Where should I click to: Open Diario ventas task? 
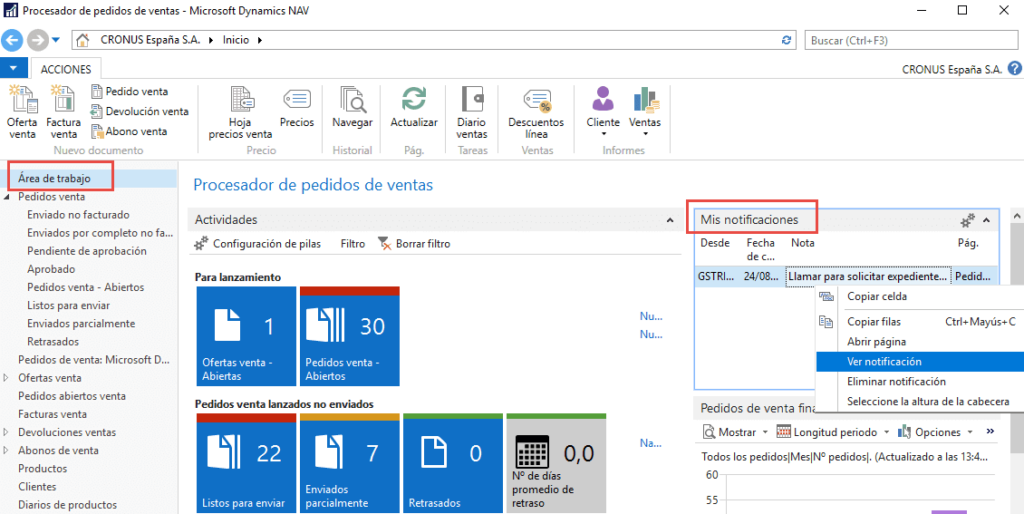pyautogui.click(x=472, y=112)
